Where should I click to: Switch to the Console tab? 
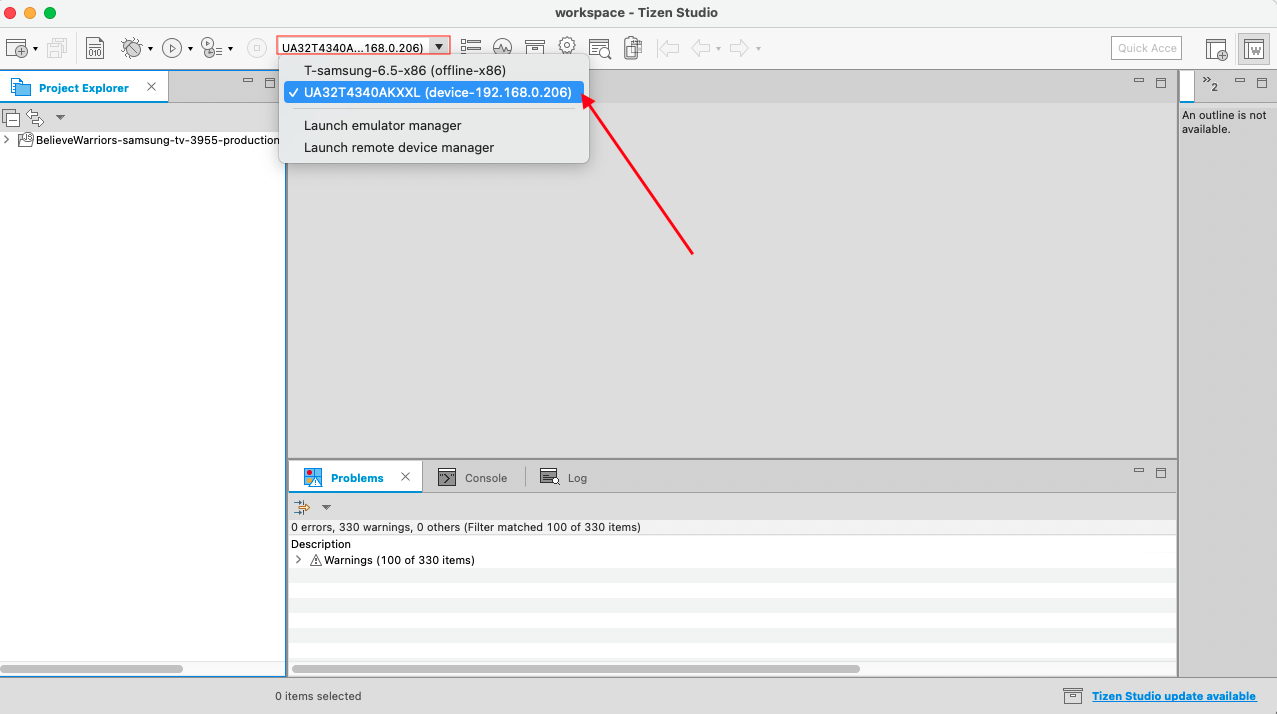pyautogui.click(x=474, y=478)
